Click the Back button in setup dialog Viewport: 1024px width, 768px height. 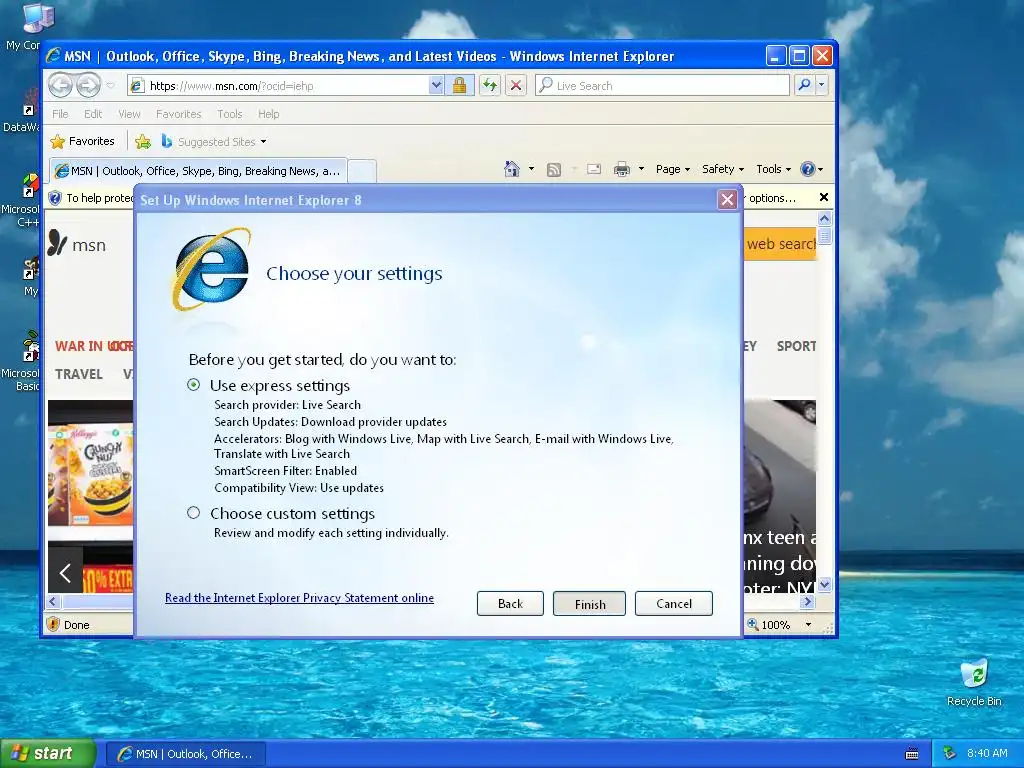[510, 603]
